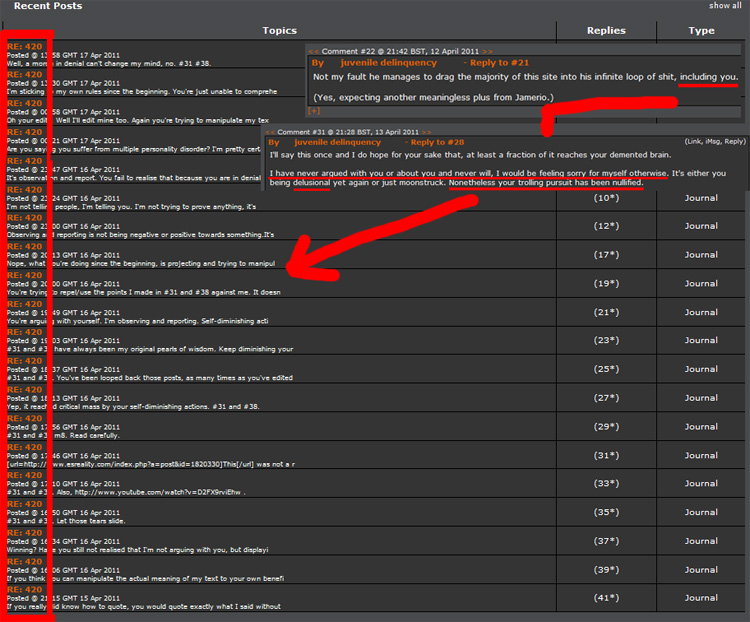Follow the 'Reply to #28' link

click(437, 142)
